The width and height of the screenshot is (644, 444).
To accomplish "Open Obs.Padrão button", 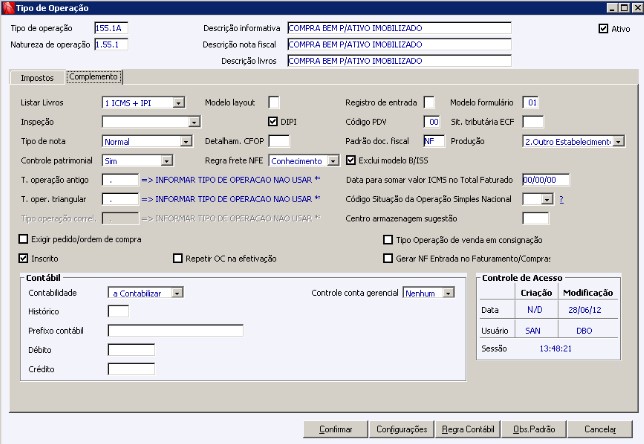I will point(534,429).
